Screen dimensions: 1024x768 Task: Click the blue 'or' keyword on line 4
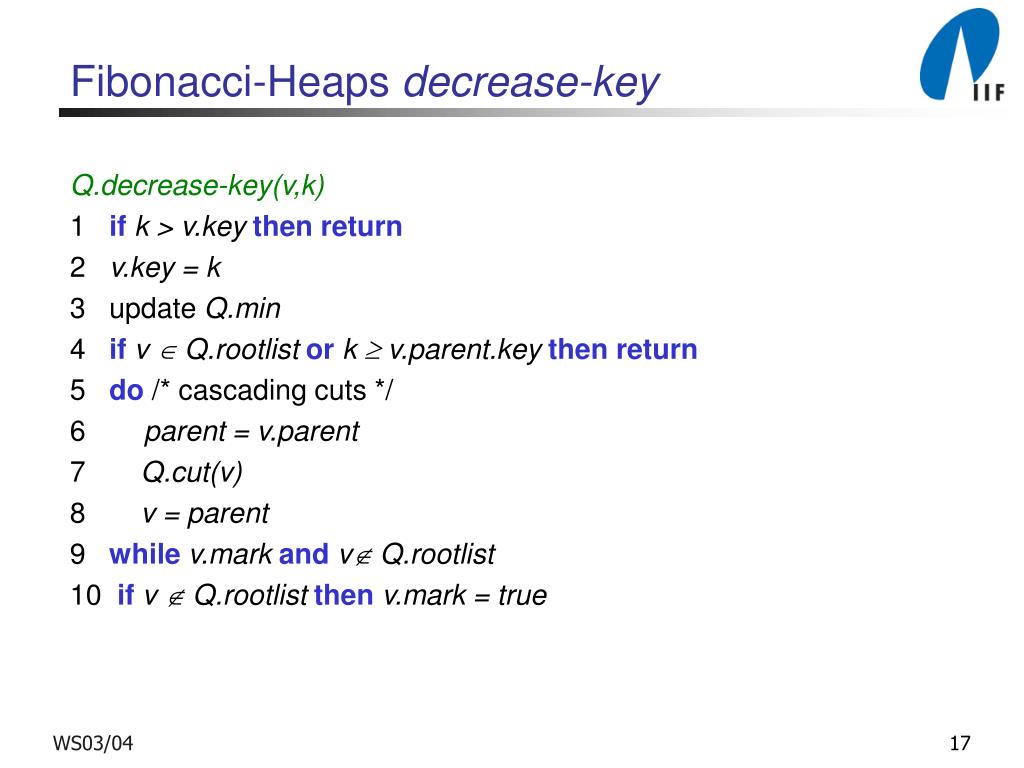(320, 351)
